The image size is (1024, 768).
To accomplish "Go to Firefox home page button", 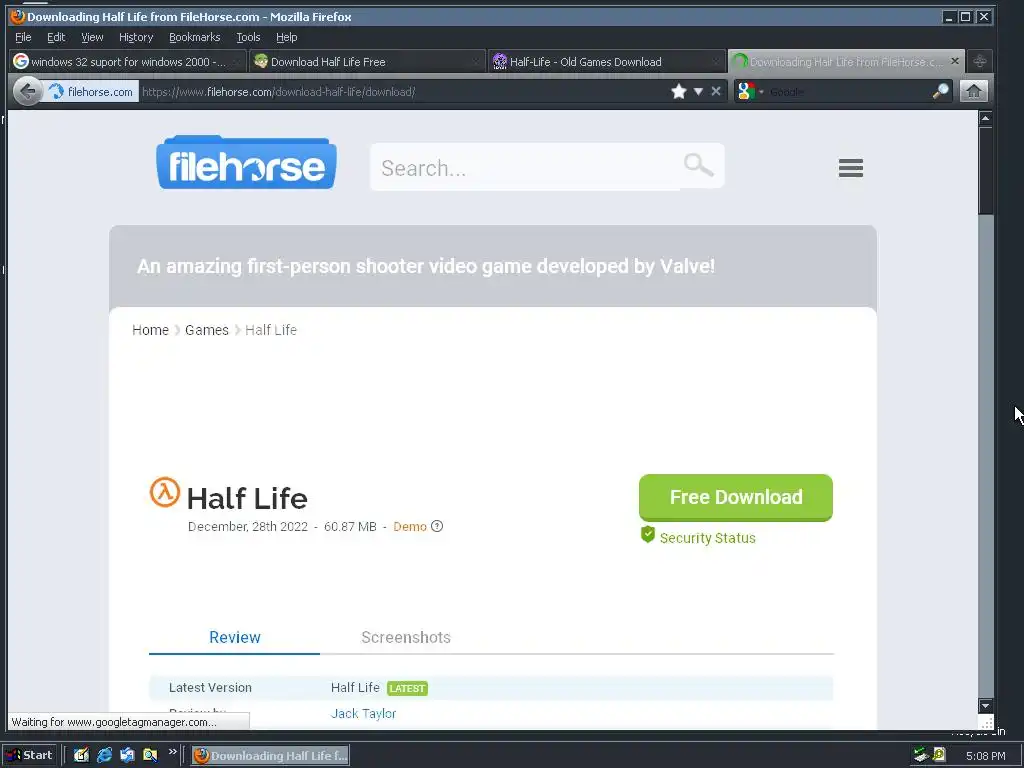I will [973, 91].
